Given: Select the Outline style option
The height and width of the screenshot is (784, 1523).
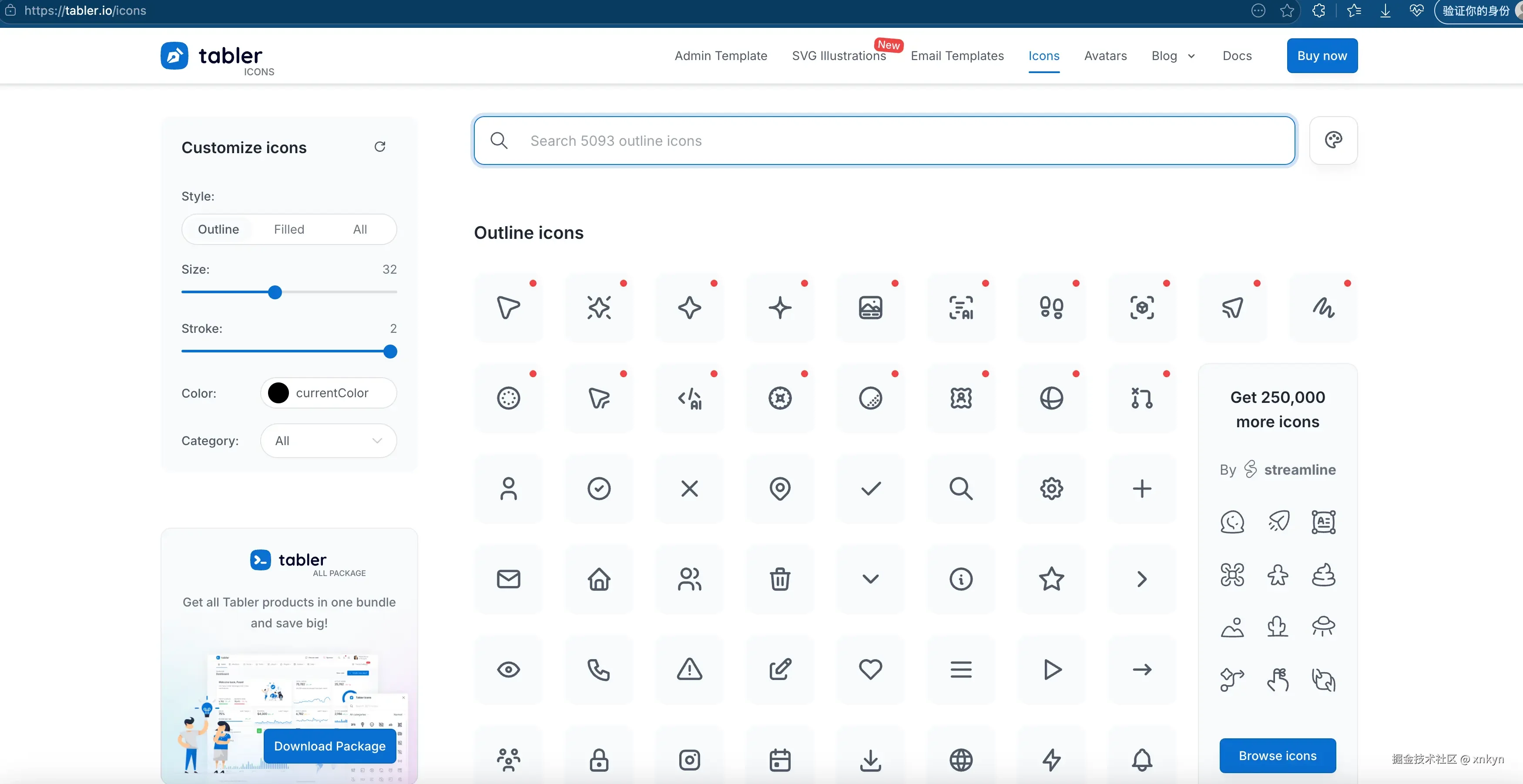Looking at the screenshot, I should 218,229.
